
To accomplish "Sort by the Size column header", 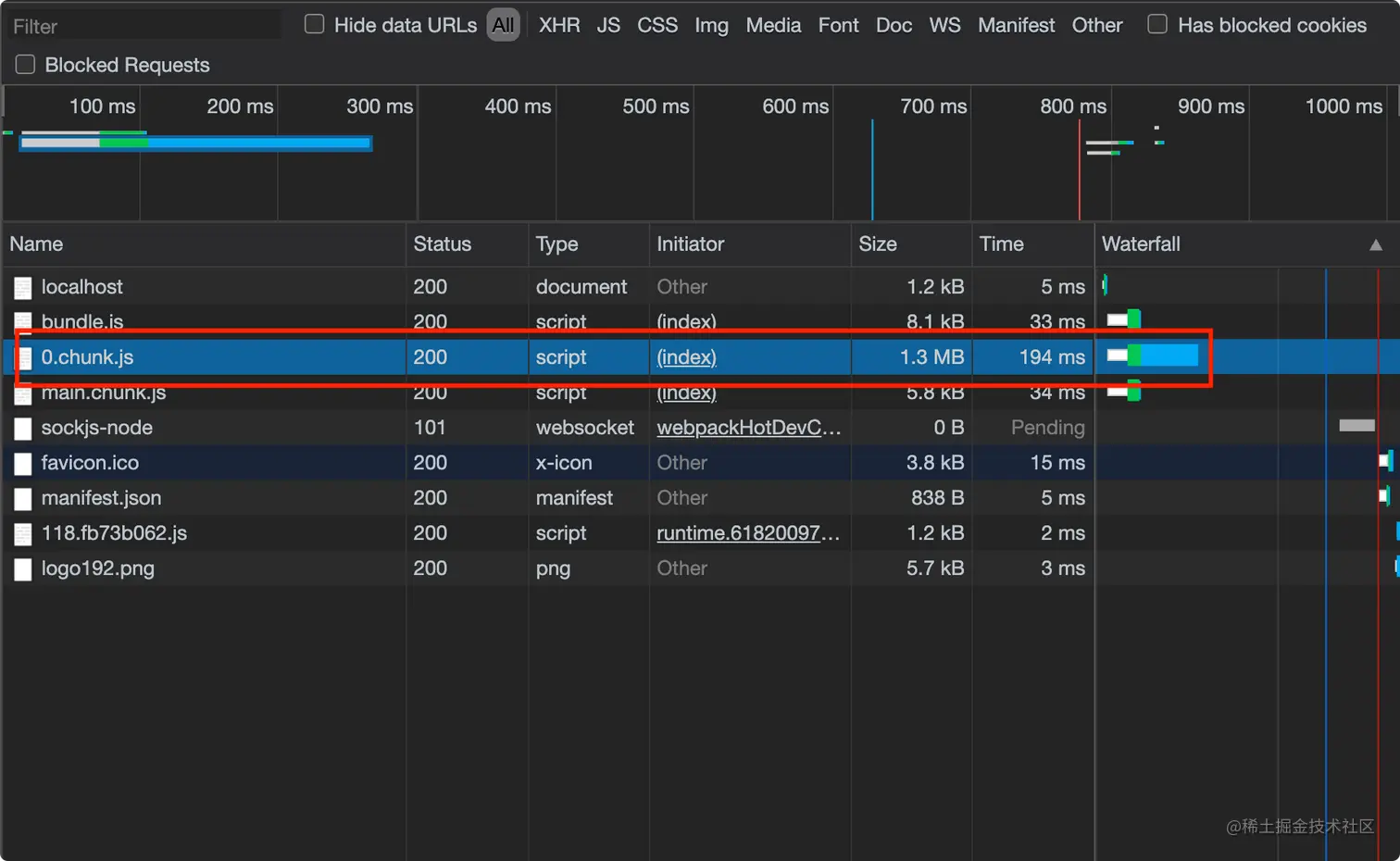I will [x=877, y=244].
